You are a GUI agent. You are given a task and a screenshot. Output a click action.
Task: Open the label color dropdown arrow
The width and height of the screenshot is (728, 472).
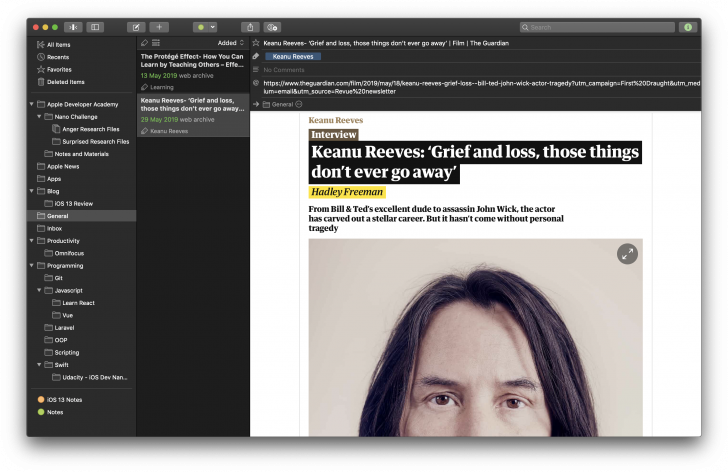[x=213, y=27]
